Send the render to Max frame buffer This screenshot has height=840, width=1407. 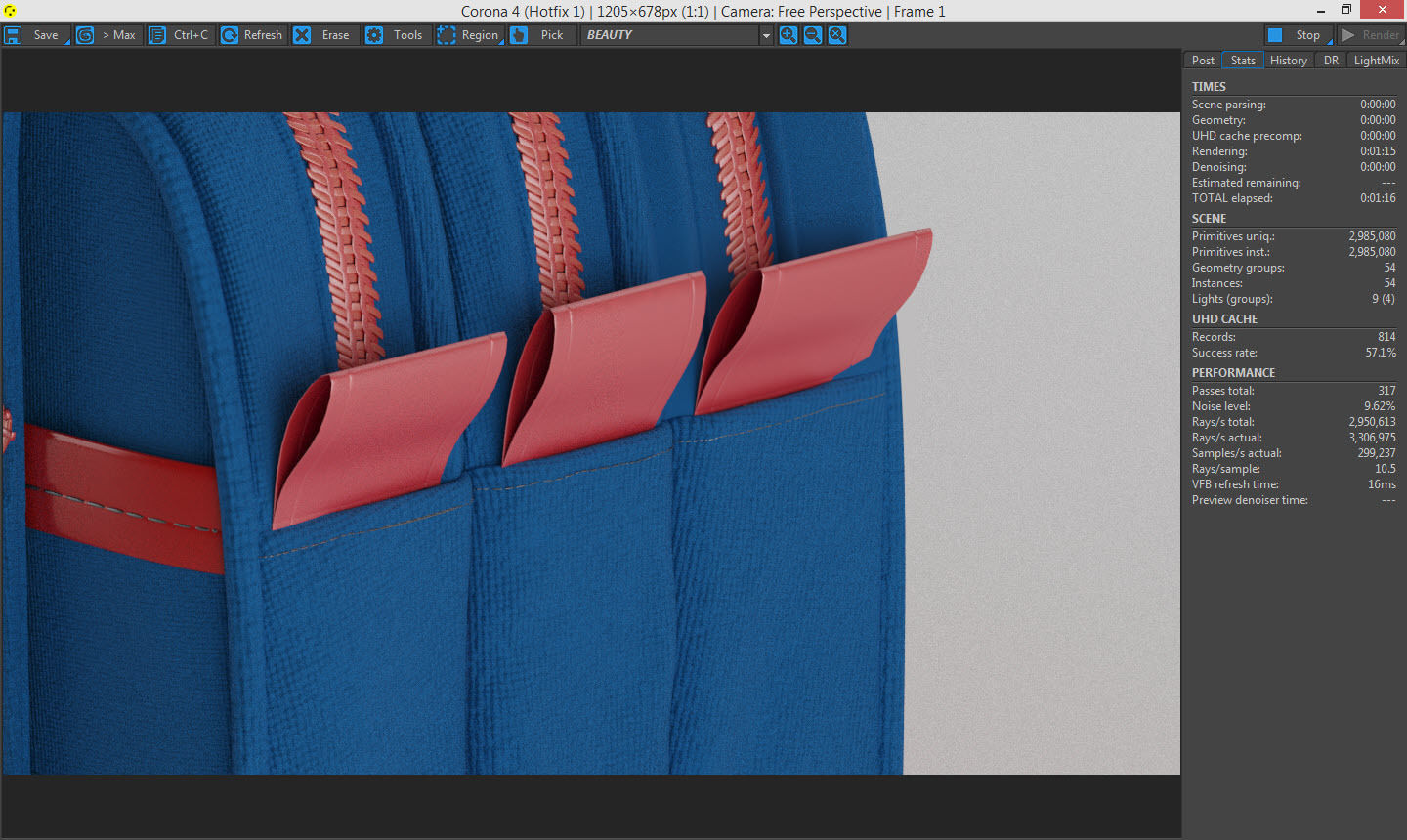[x=108, y=35]
